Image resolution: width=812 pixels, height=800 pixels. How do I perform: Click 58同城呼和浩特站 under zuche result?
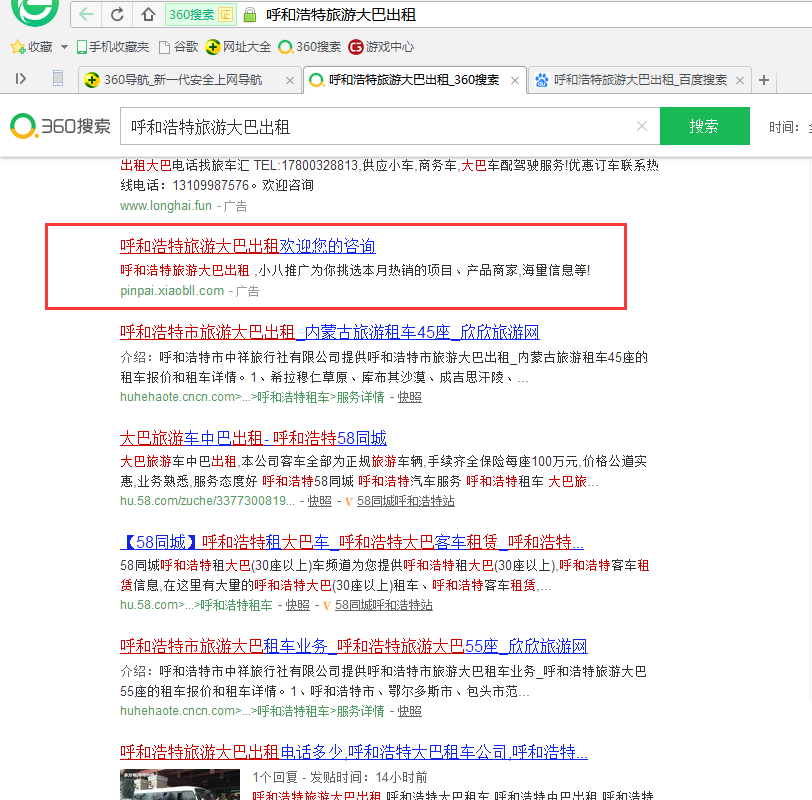point(405,501)
